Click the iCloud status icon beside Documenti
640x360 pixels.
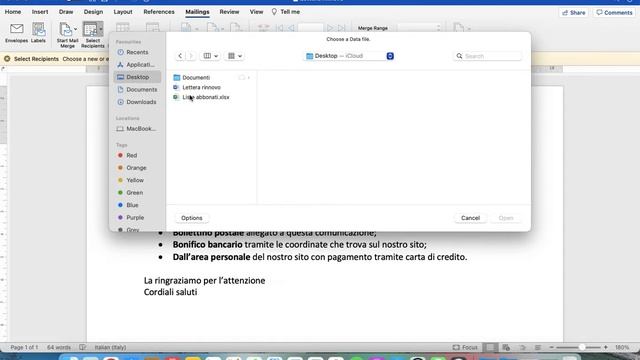tap(242, 78)
